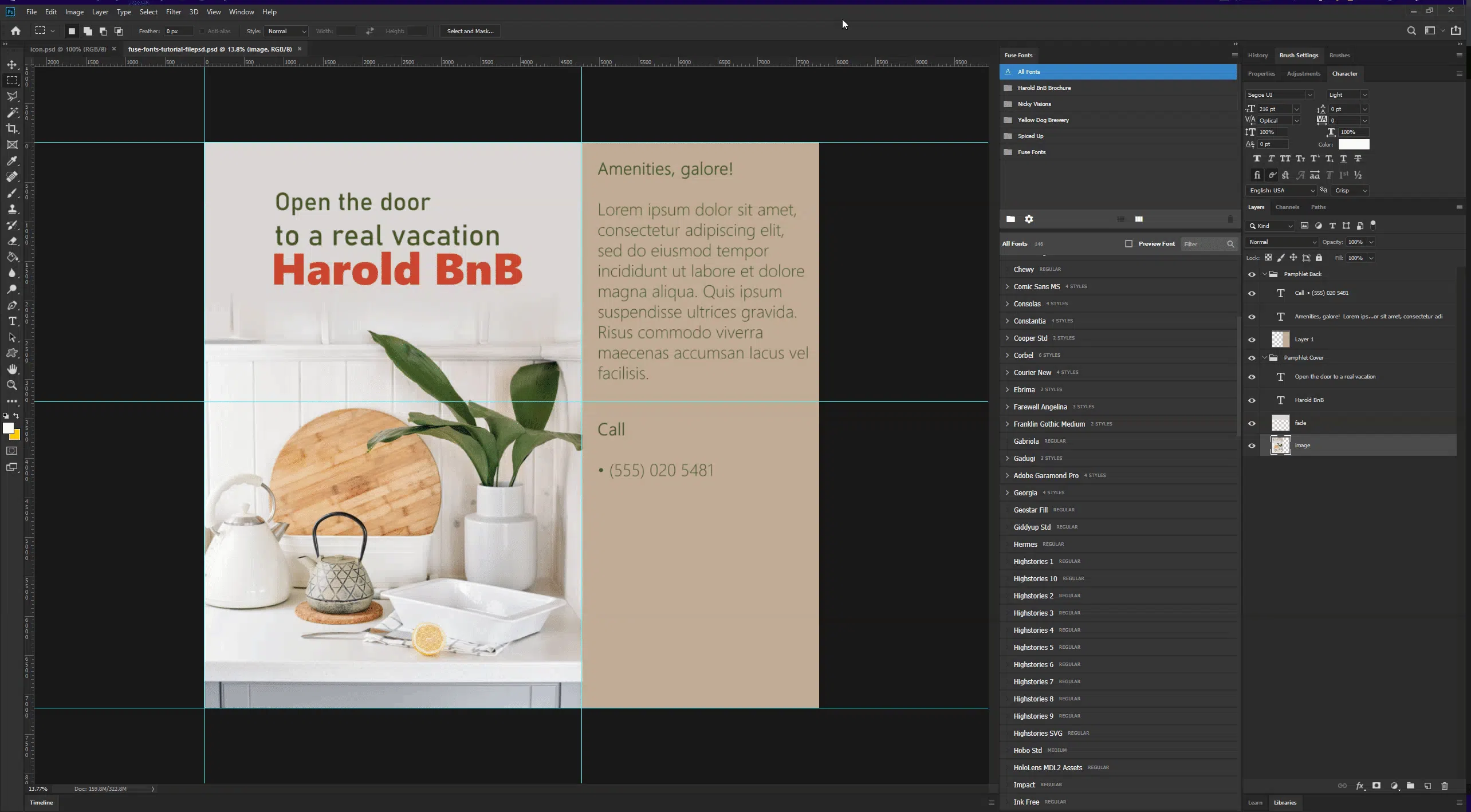Create new folder in Fuse Fonts panel
This screenshot has width=1471, height=812.
(1010, 219)
